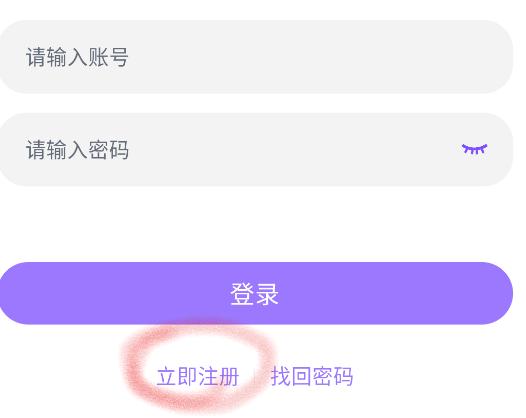Viewport: 526px width, 418px height.
Task: Place the cursor in the gray password box
Action: pyautogui.click(x=256, y=150)
